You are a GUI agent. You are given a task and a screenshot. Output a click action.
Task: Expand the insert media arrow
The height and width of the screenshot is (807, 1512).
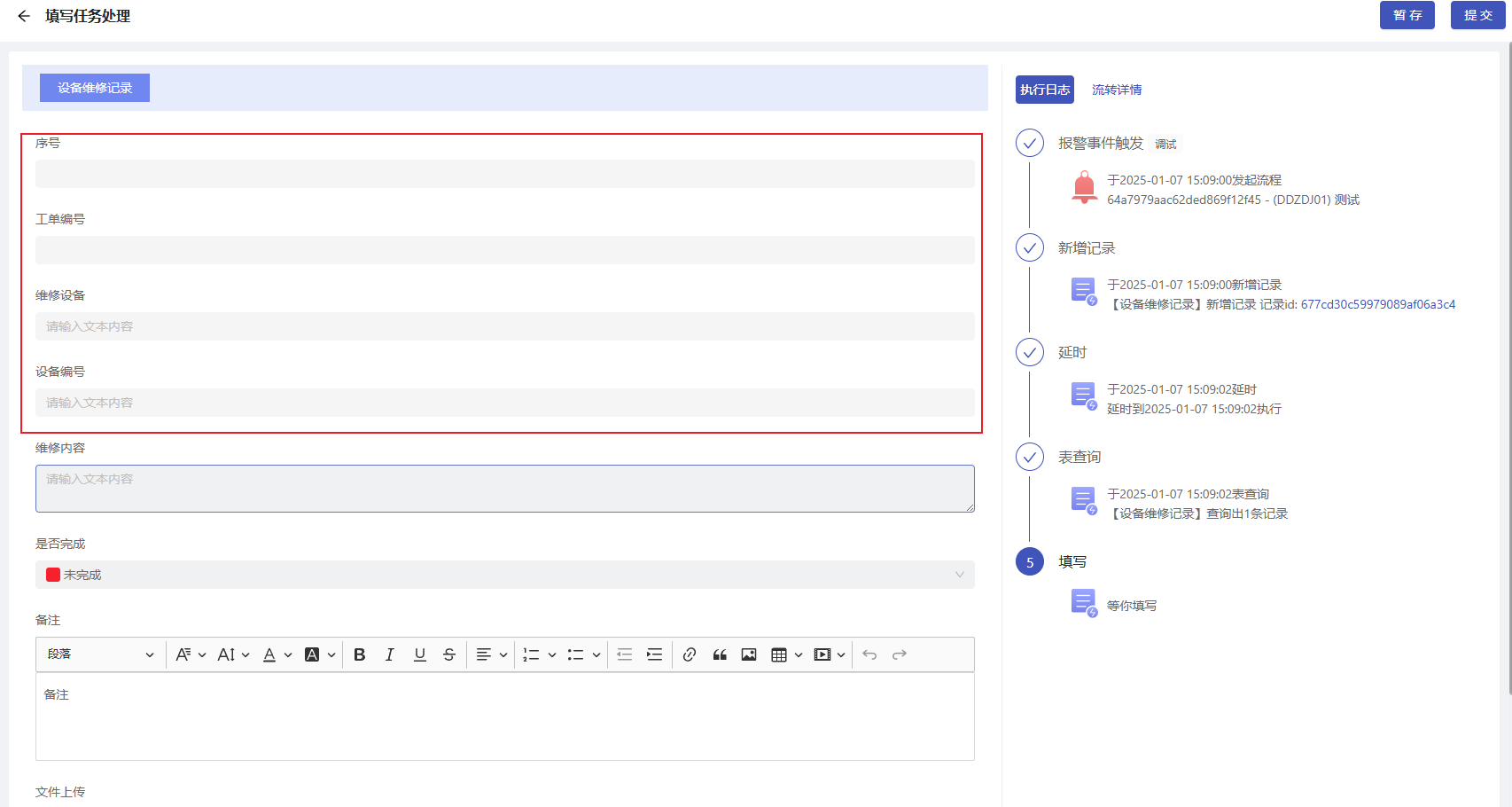tap(841, 654)
